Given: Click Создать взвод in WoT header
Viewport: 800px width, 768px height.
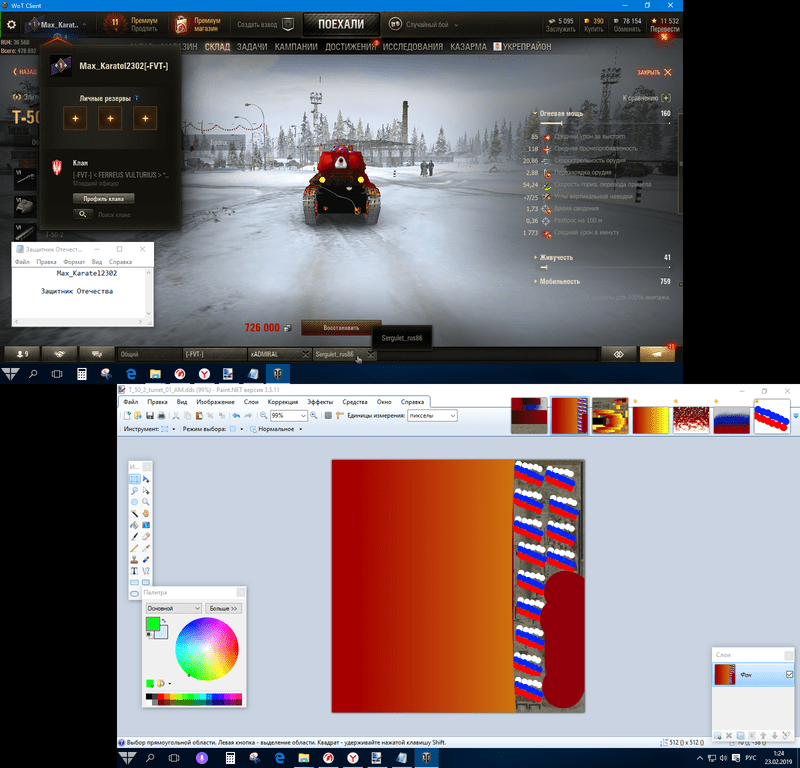Looking at the screenshot, I should pyautogui.click(x=265, y=24).
